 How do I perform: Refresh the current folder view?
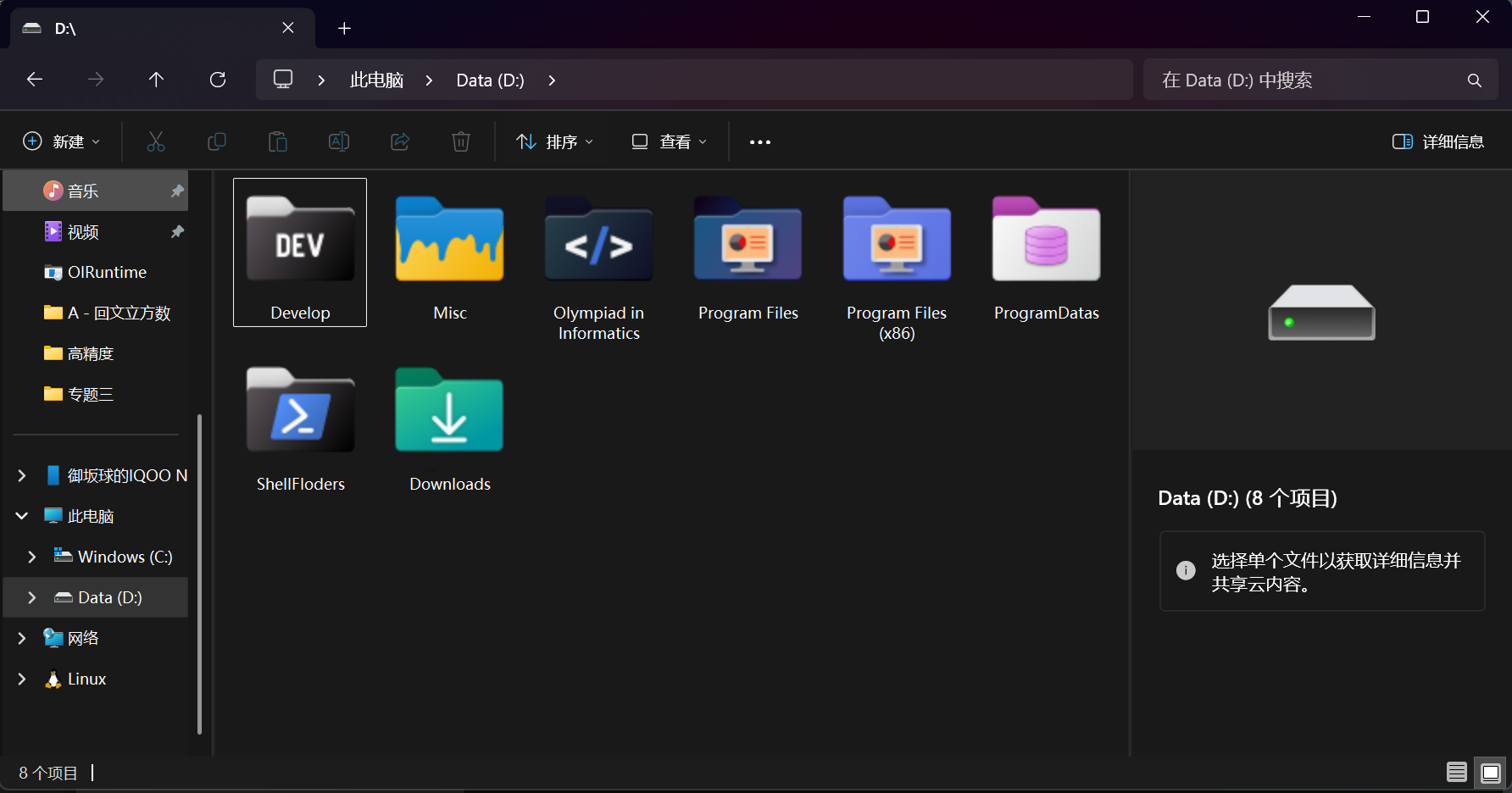point(218,80)
